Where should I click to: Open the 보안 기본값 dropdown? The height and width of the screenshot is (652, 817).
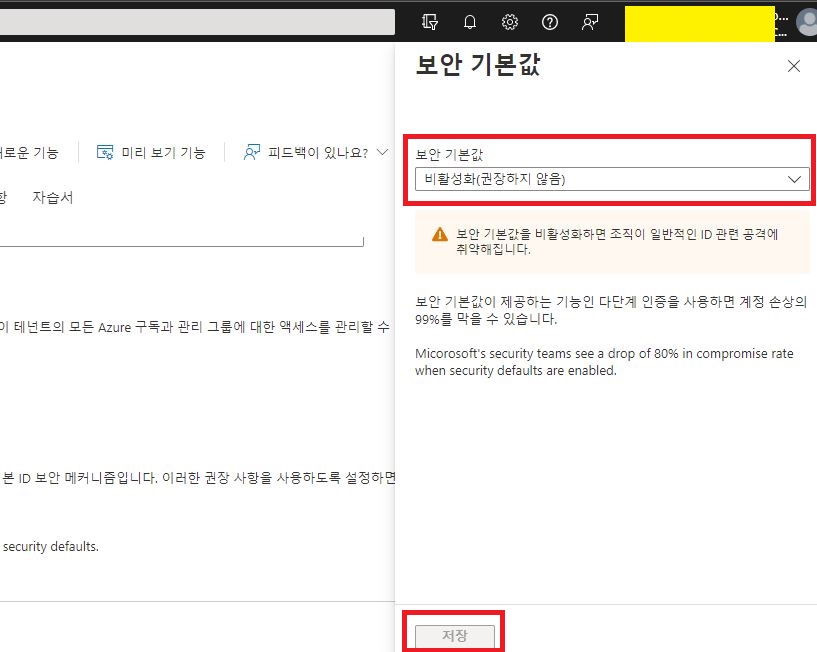tap(612, 179)
